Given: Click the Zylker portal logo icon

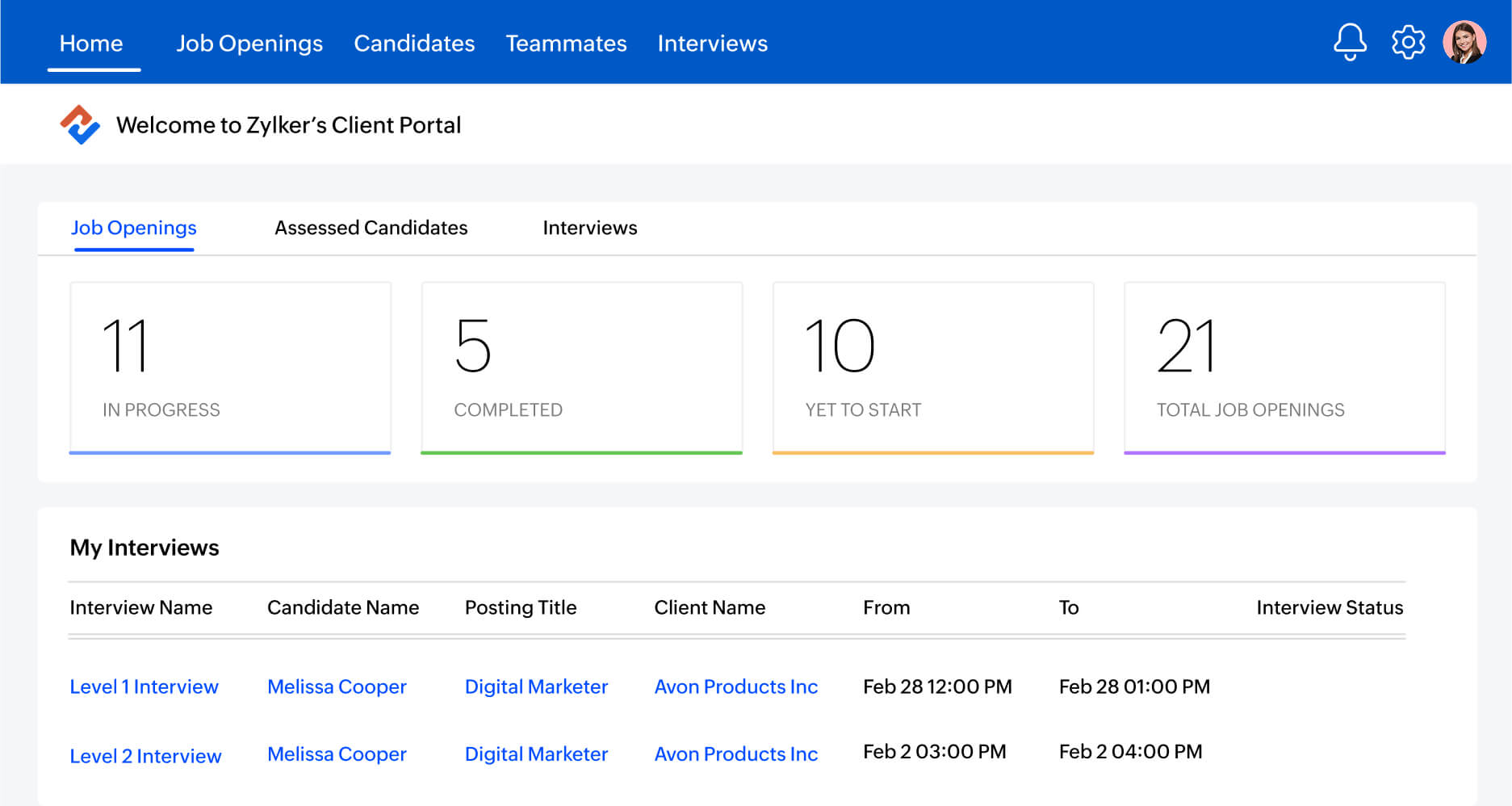Looking at the screenshot, I should point(80,125).
